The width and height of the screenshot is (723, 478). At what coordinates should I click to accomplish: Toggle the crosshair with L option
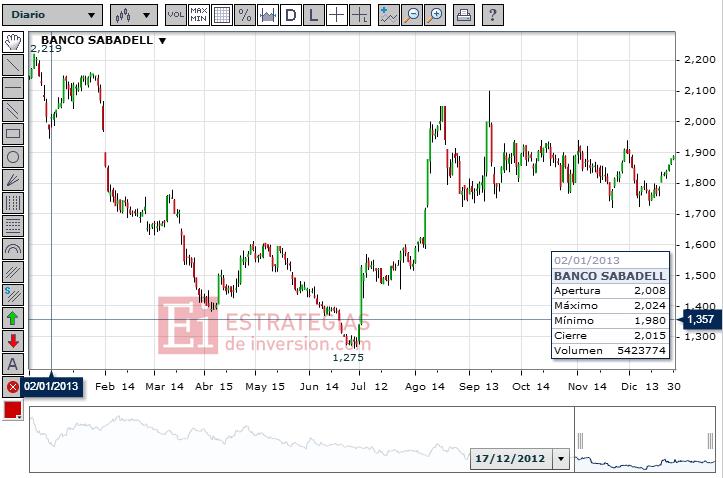(x=360, y=15)
